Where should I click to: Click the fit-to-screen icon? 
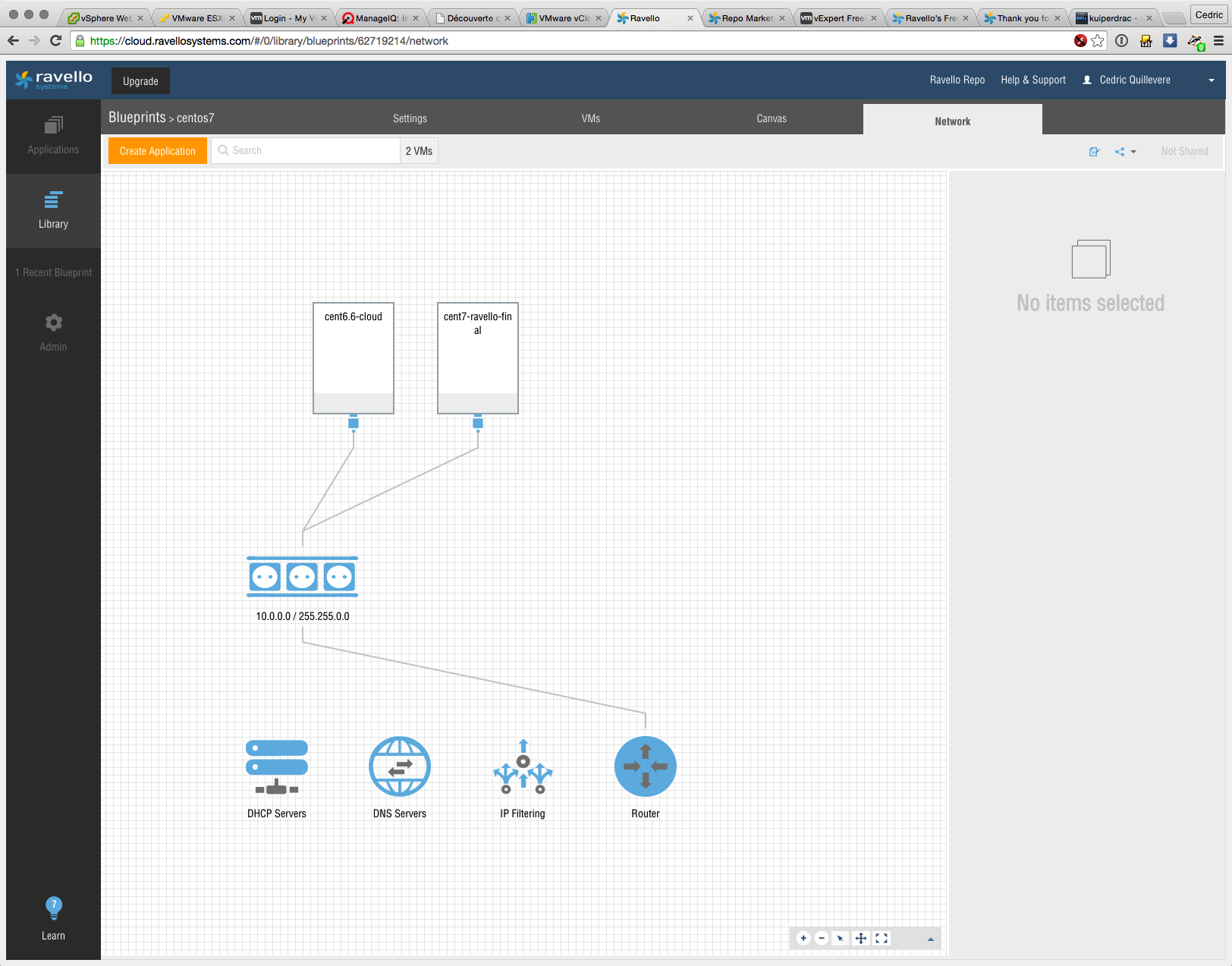click(882, 939)
